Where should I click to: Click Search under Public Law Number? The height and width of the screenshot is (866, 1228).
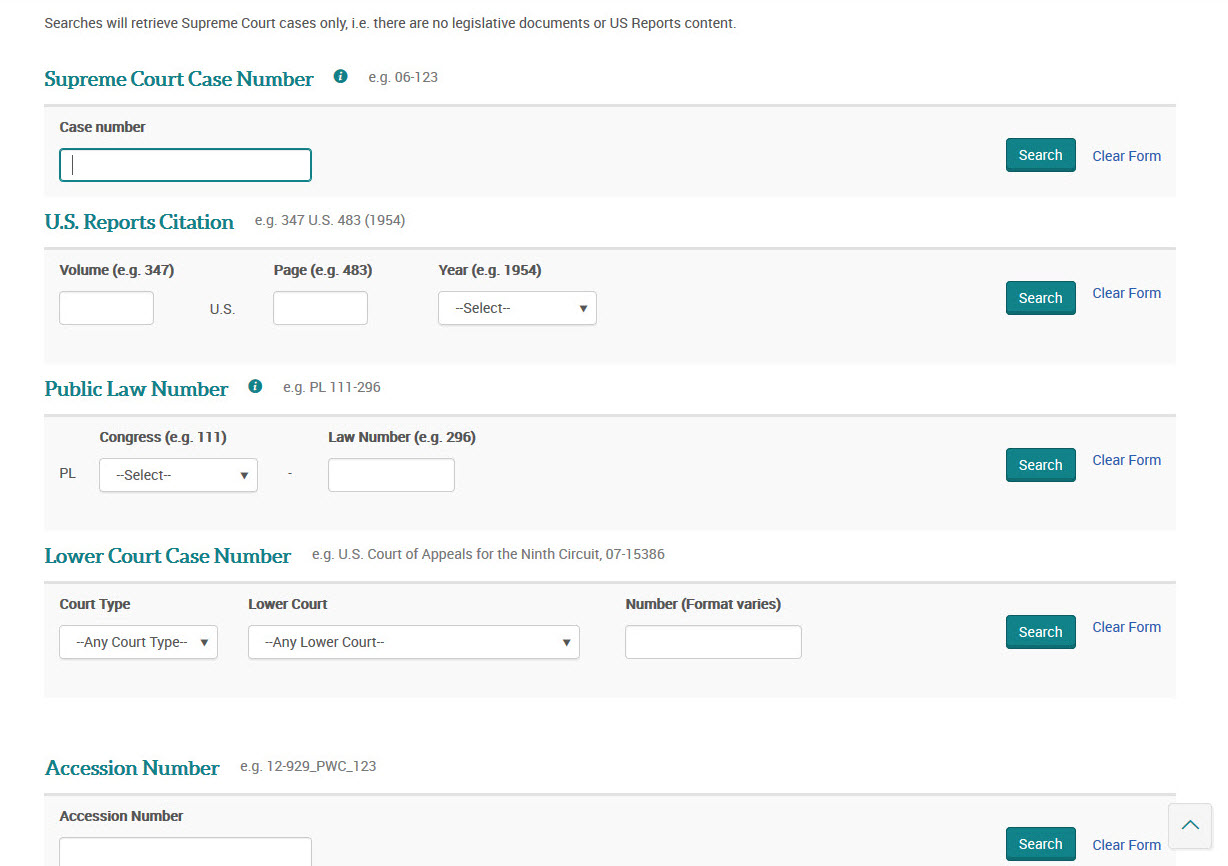point(1040,464)
